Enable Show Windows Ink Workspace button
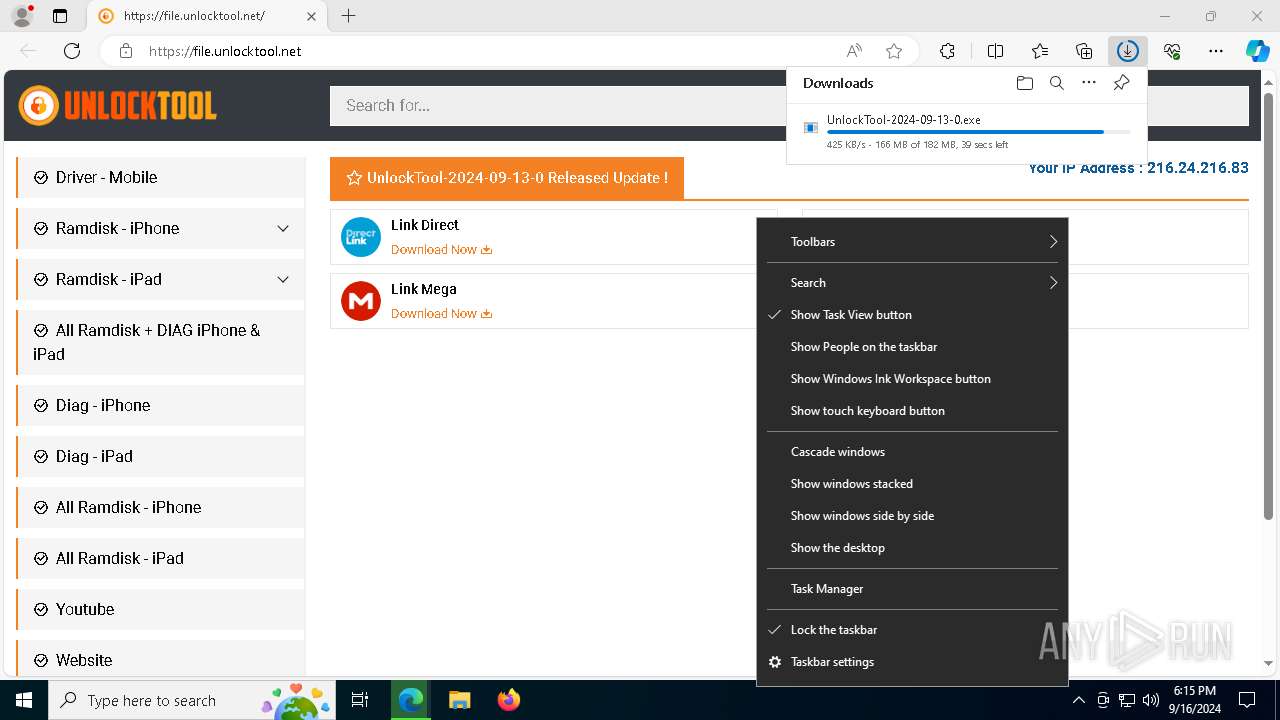The image size is (1280, 720). pyautogui.click(x=912, y=379)
